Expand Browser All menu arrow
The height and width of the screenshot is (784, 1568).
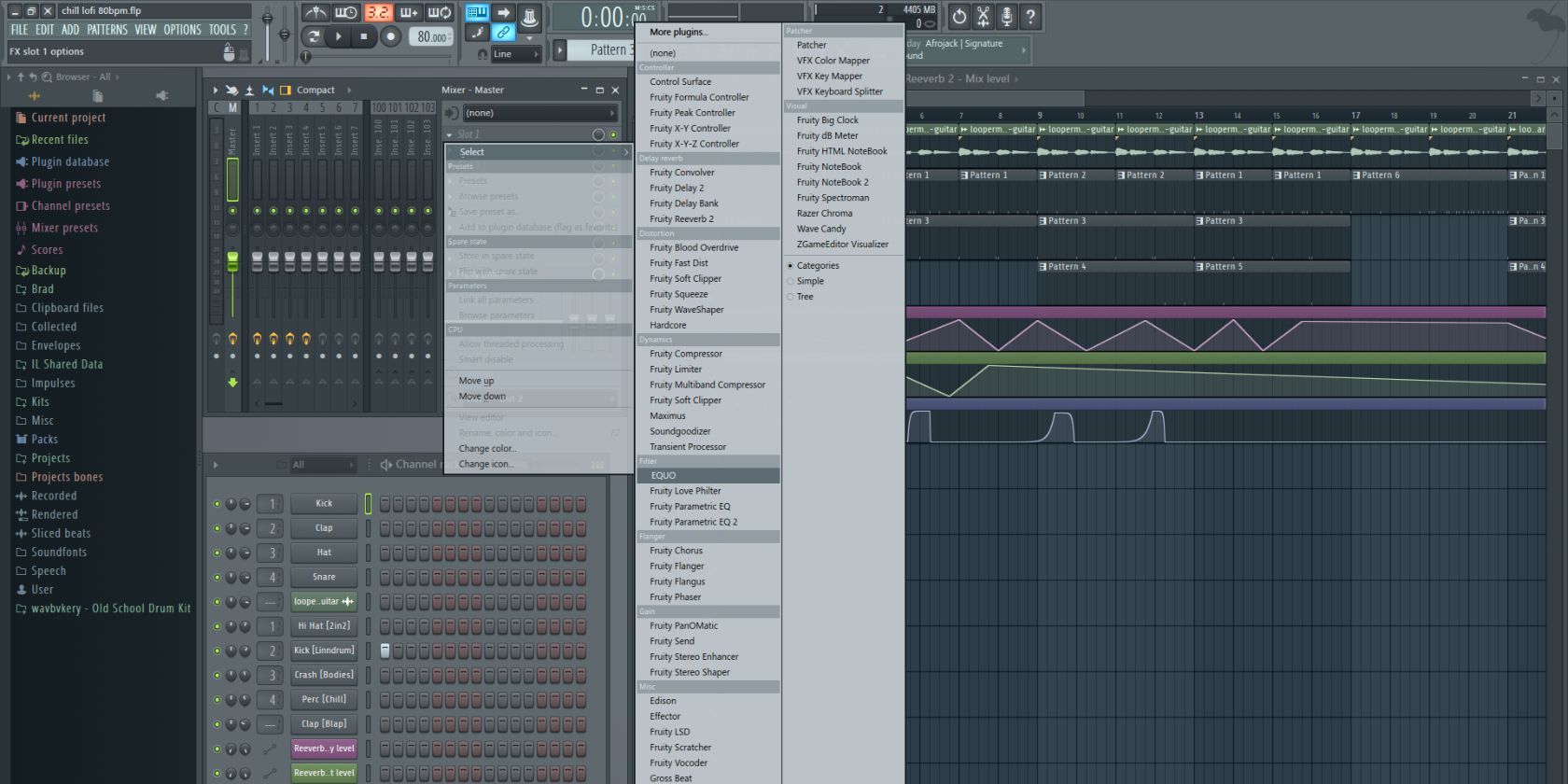pyautogui.click(x=117, y=77)
